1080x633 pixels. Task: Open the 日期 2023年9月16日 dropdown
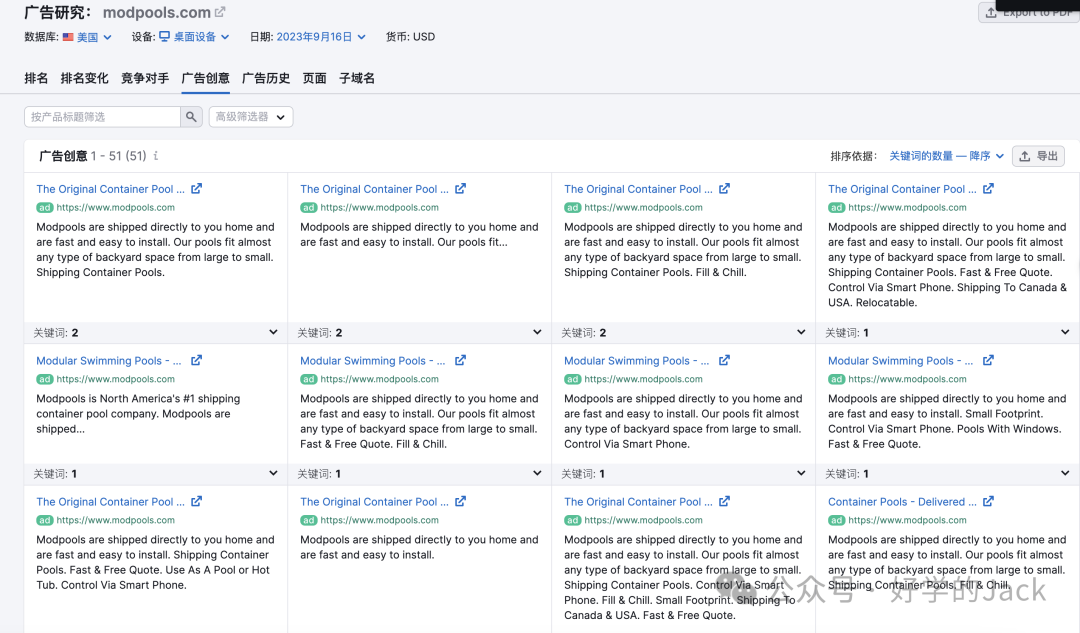click(321, 37)
